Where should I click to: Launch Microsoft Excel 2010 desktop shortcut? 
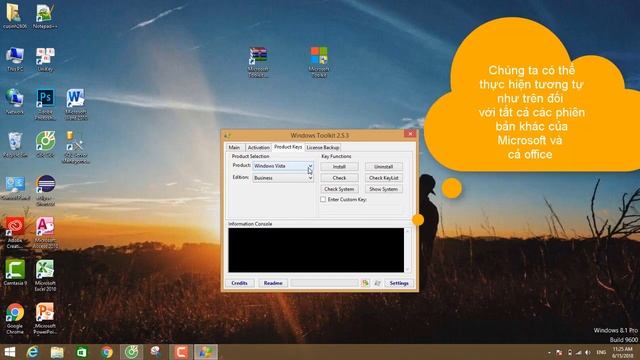pos(45,276)
